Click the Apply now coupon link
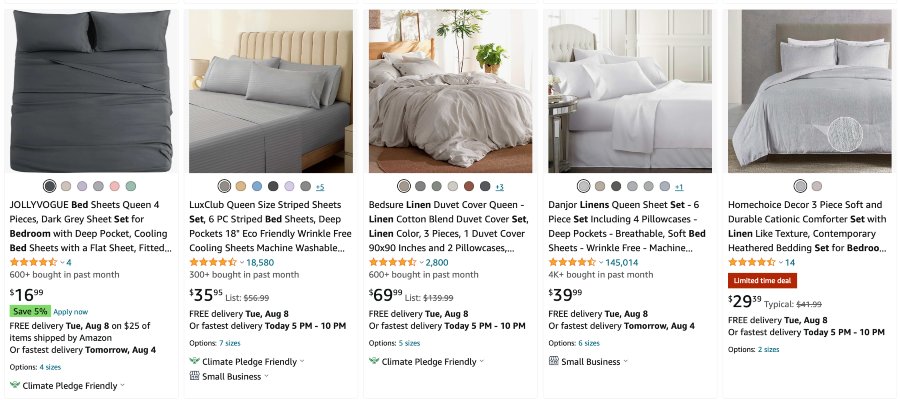The height and width of the screenshot is (400, 900). (70, 312)
